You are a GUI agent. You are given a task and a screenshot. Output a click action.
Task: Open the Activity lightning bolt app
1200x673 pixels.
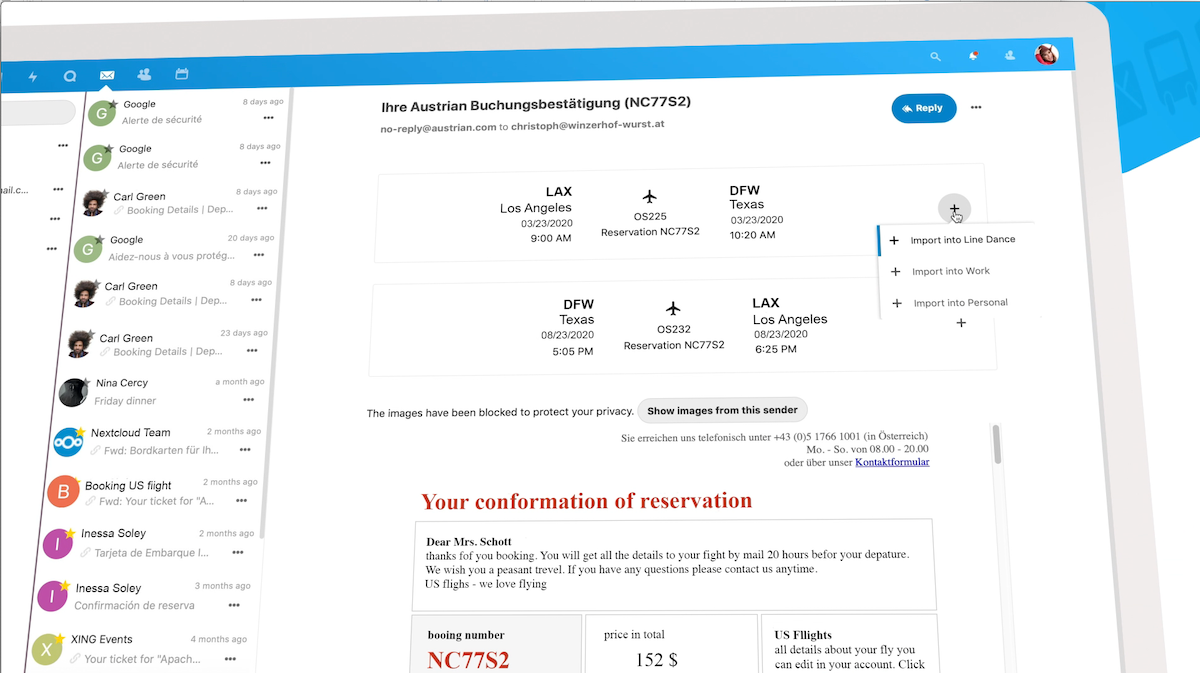pos(33,76)
